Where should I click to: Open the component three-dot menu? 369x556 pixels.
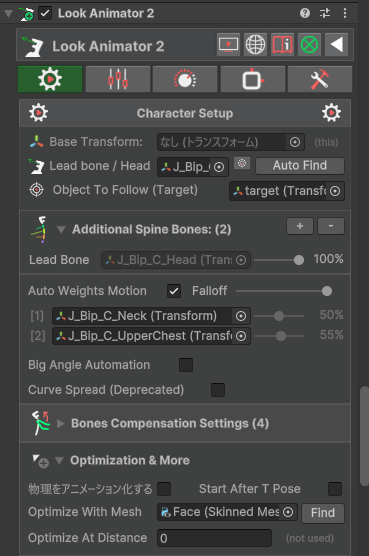point(345,13)
